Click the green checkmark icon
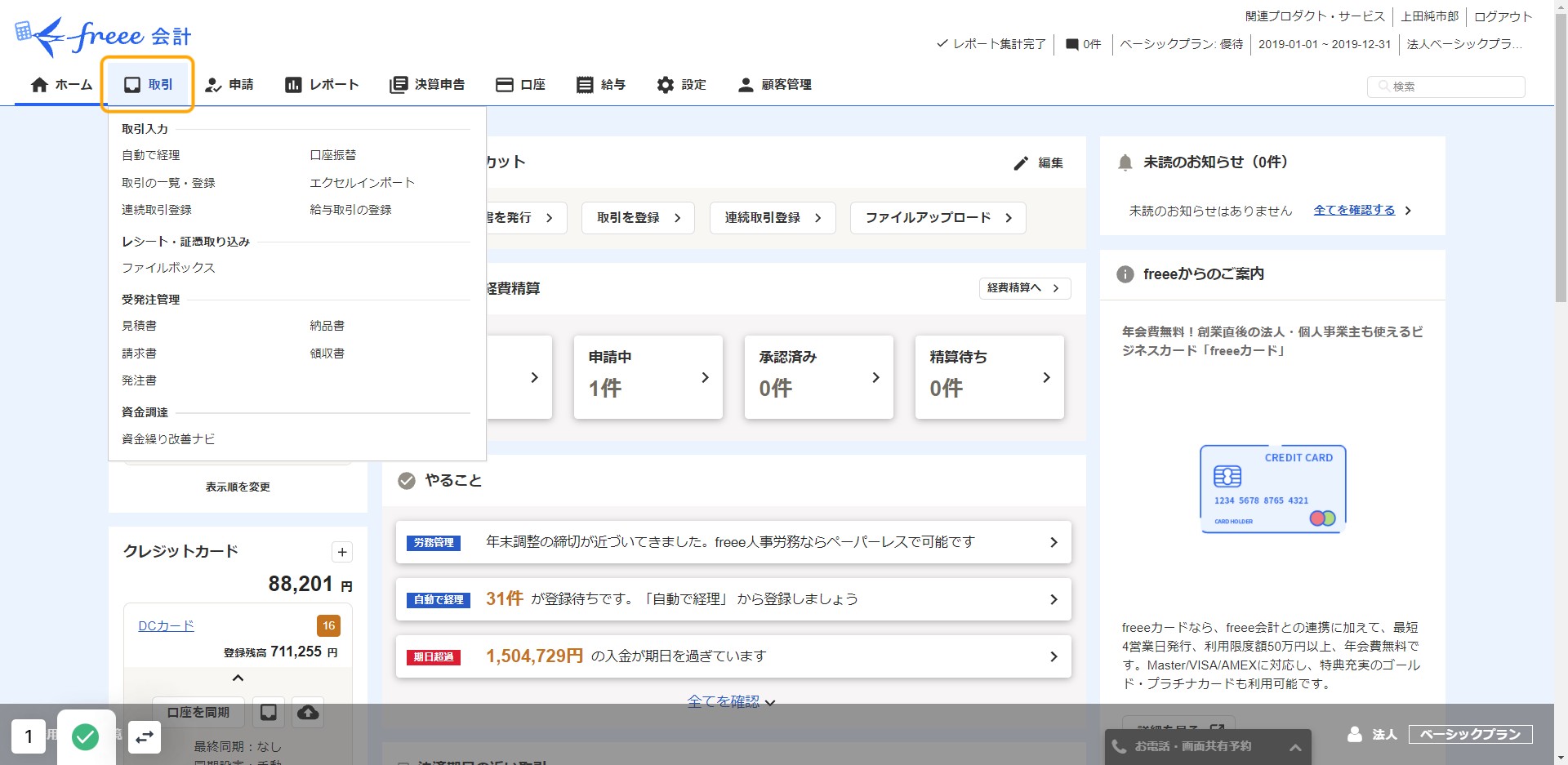1568x765 pixels. (86, 737)
